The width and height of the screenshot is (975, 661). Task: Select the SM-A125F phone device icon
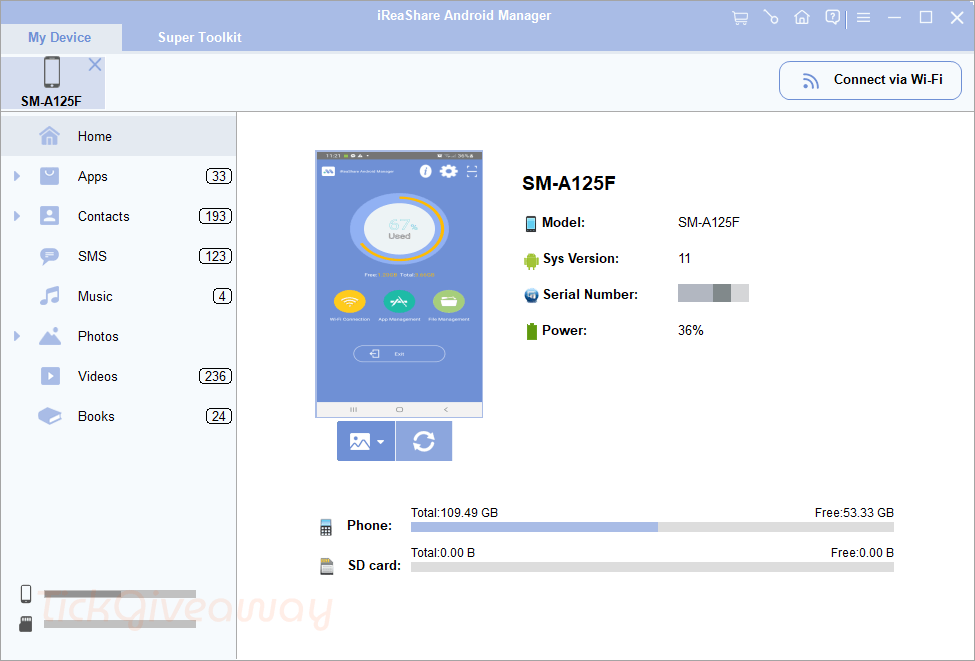52,72
